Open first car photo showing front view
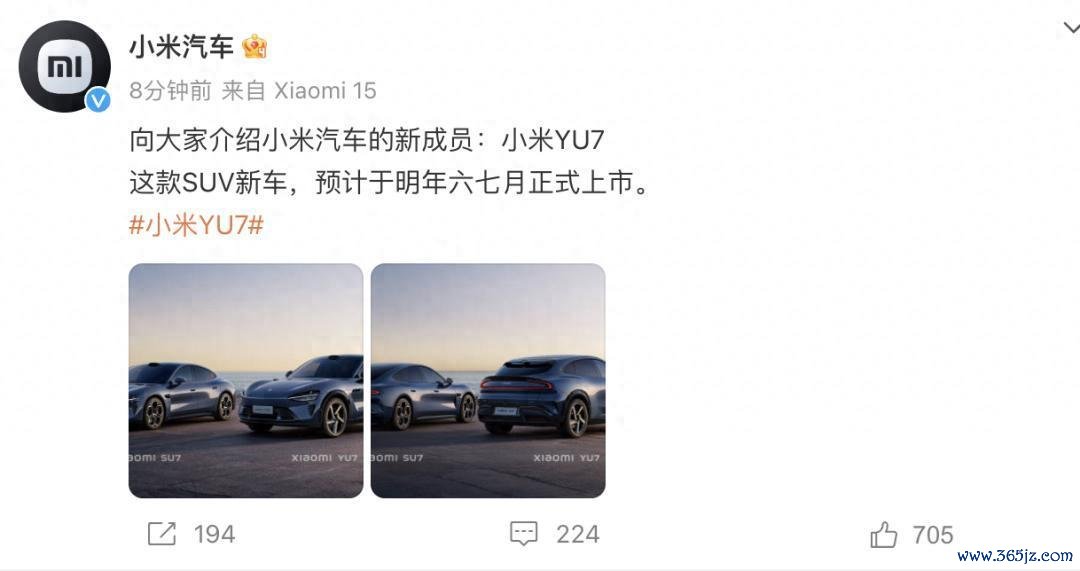Viewport: 1080px width, 571px height. [x=246, y=380]
